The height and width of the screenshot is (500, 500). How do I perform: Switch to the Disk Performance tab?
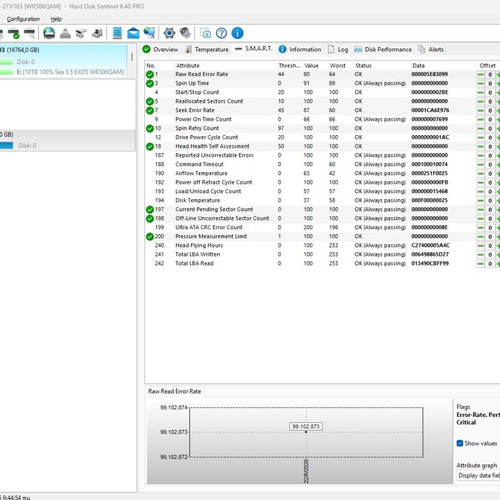(383, 49)
